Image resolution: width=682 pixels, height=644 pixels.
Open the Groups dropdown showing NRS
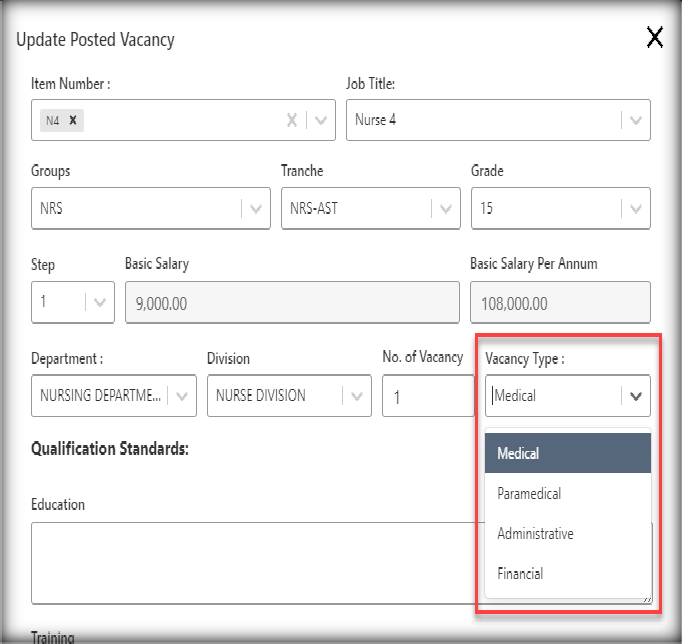[255, 209]
